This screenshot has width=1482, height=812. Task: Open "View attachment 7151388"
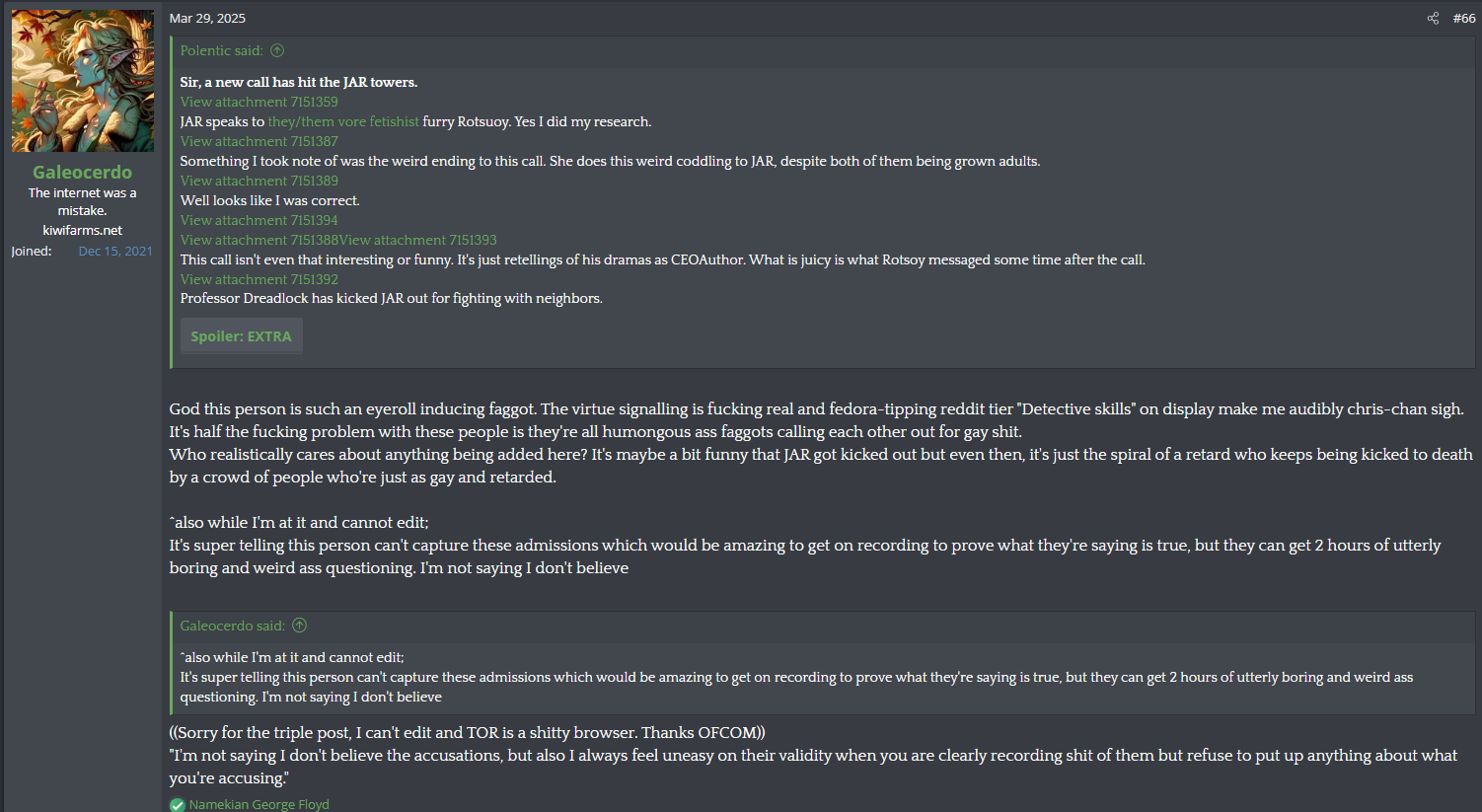click(259, 240)
